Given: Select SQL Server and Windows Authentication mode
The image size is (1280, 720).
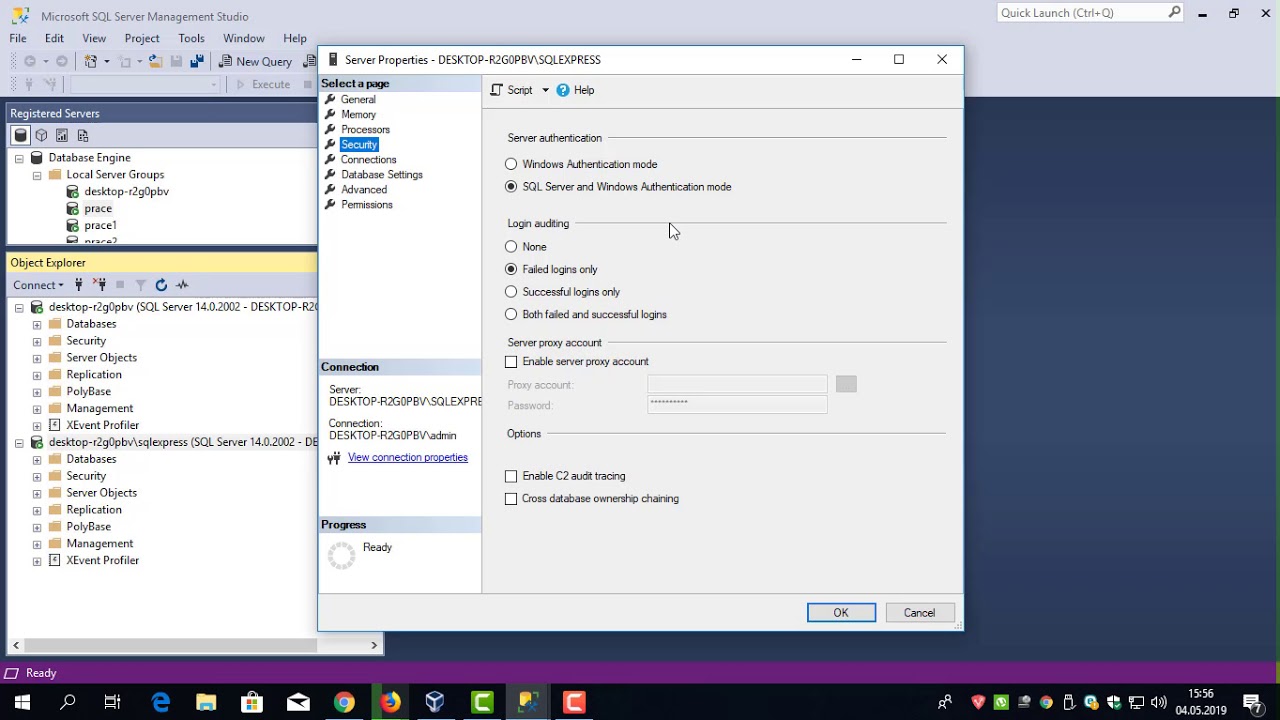Looking at the screenshot, I should pos(511,187).
